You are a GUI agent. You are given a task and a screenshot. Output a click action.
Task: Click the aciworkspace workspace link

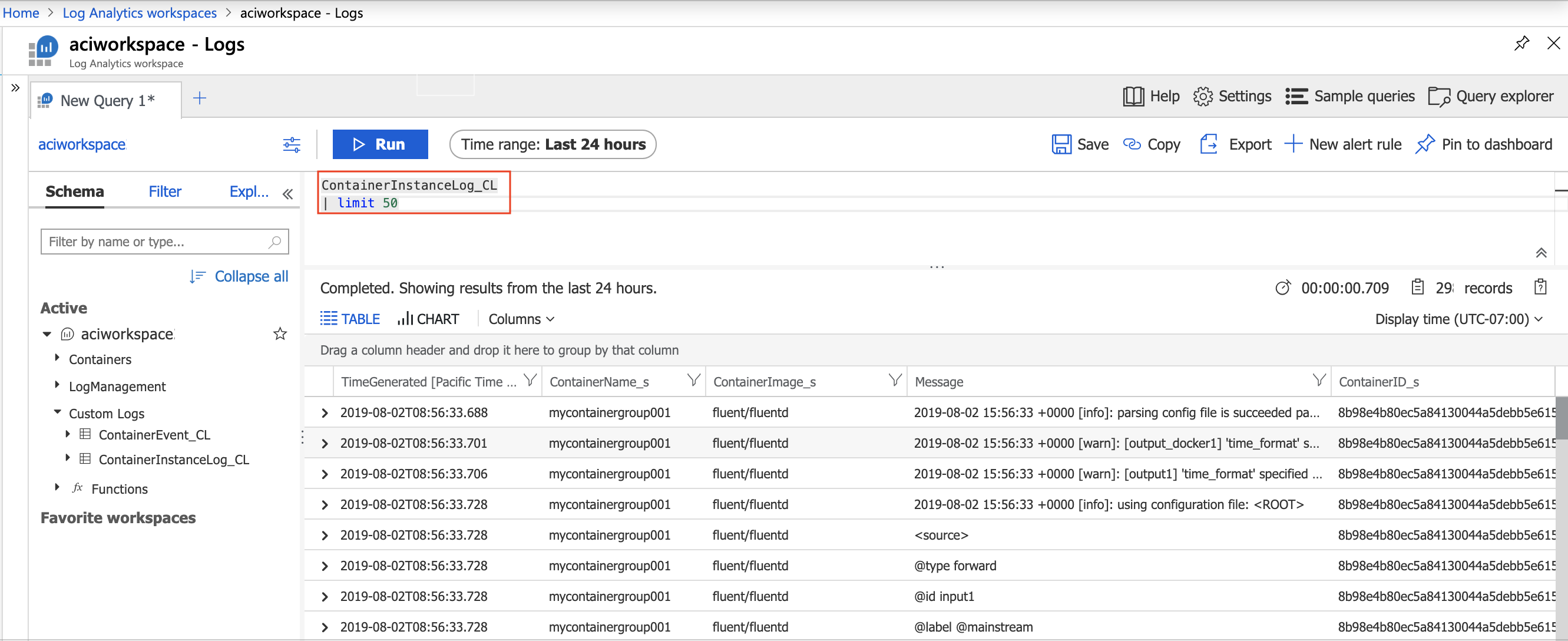click(x=82, y=143)
